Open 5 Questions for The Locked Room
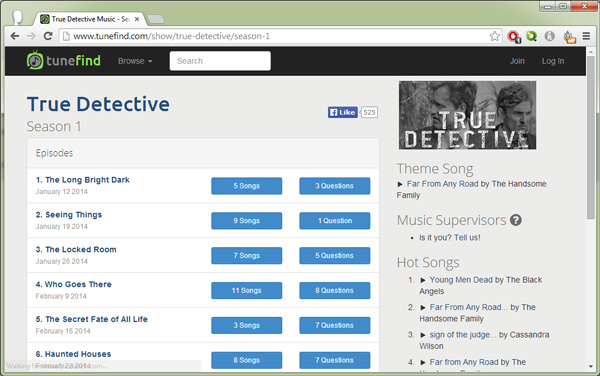 (x=334, y=256)
